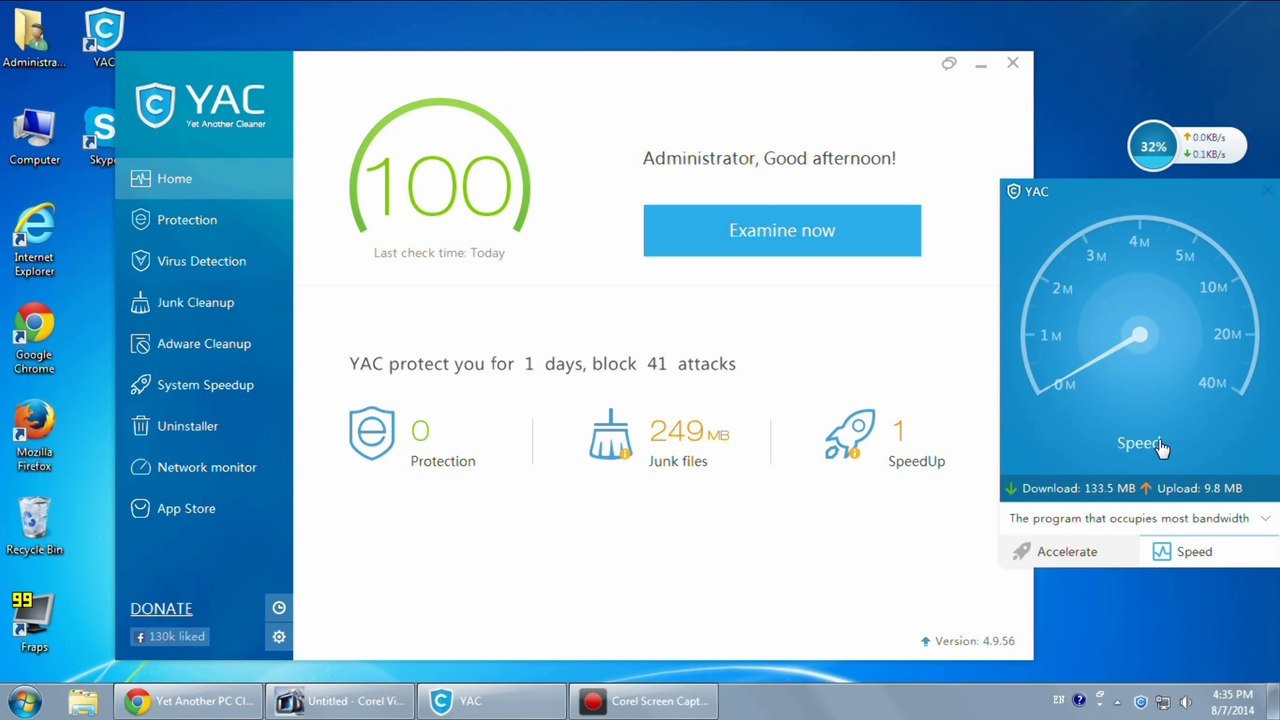Viewport: 1280px width, 720px height.
Task: Open Google Chrome desktop shortcut
Action: click(x=34, y=339)
